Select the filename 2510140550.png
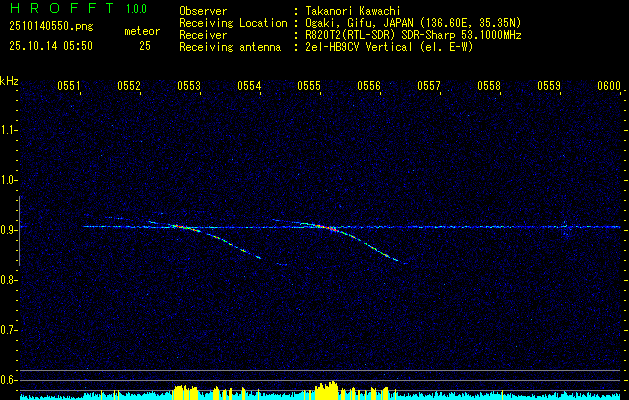 [x=51, y=26]
